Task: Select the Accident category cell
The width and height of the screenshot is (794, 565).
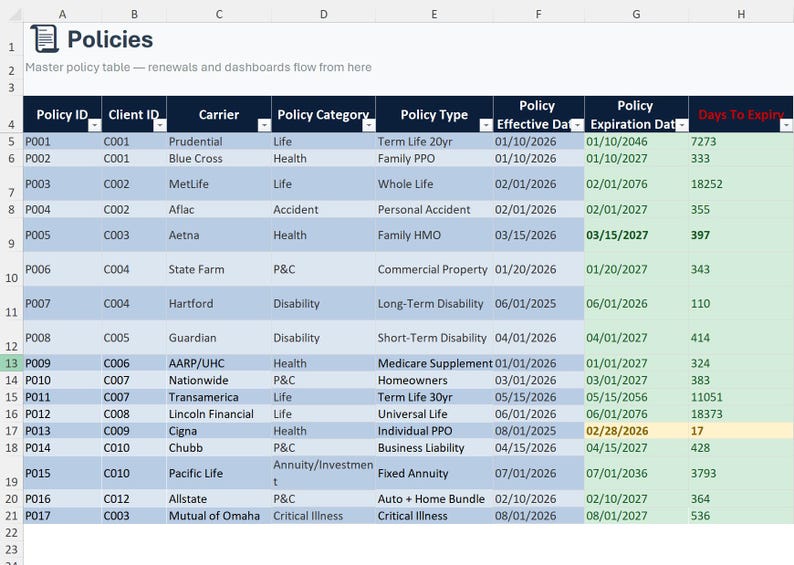Action: point(324,209)
